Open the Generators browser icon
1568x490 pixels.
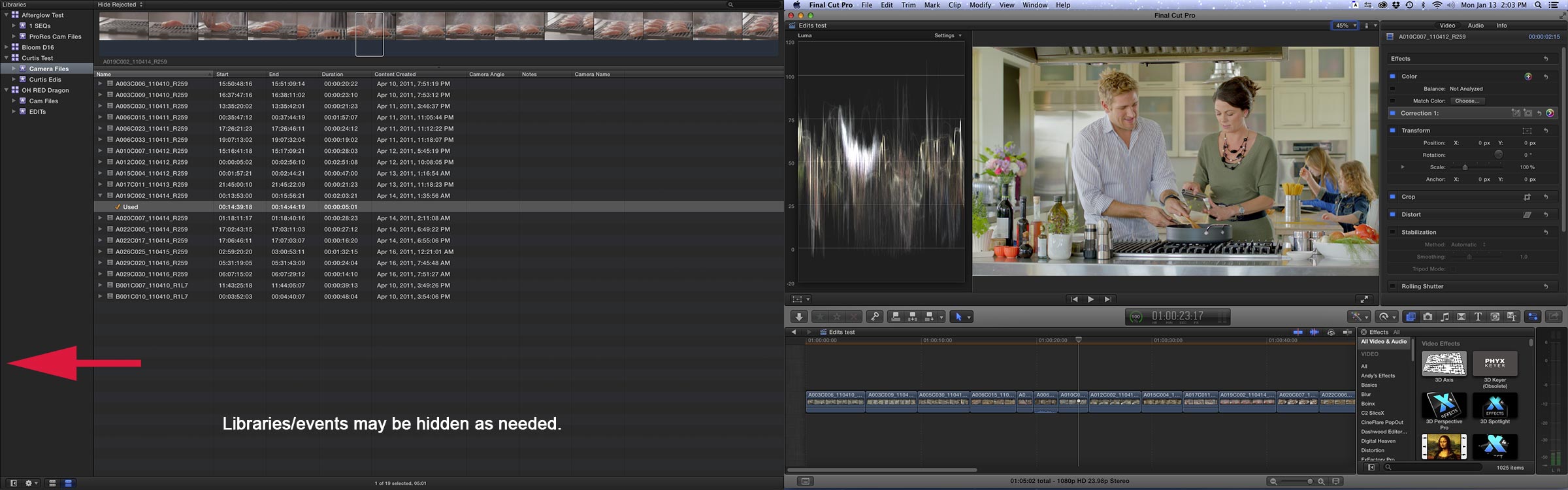click(1495, 317)
